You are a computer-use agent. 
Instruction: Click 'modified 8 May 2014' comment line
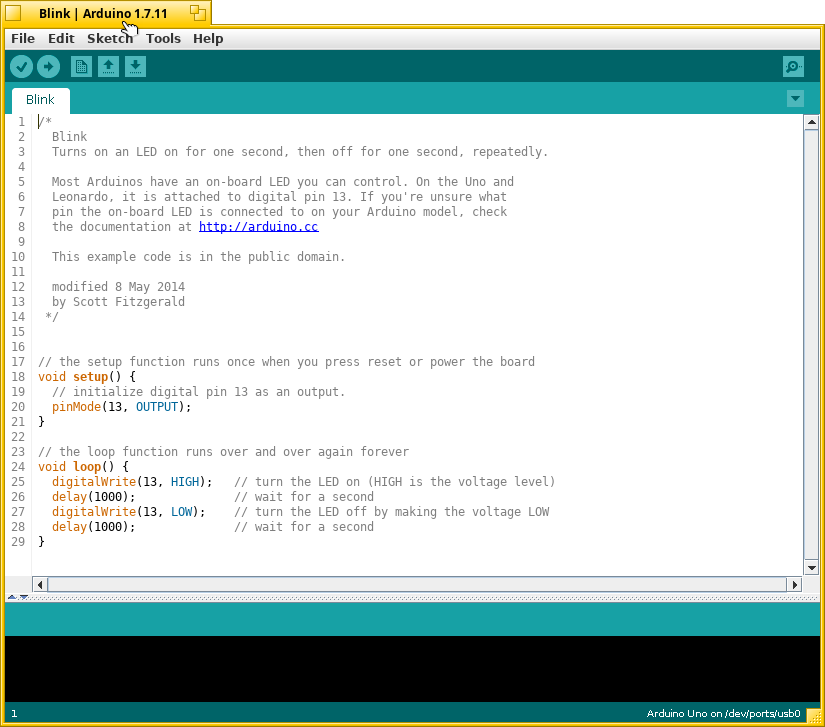[118, 287]
